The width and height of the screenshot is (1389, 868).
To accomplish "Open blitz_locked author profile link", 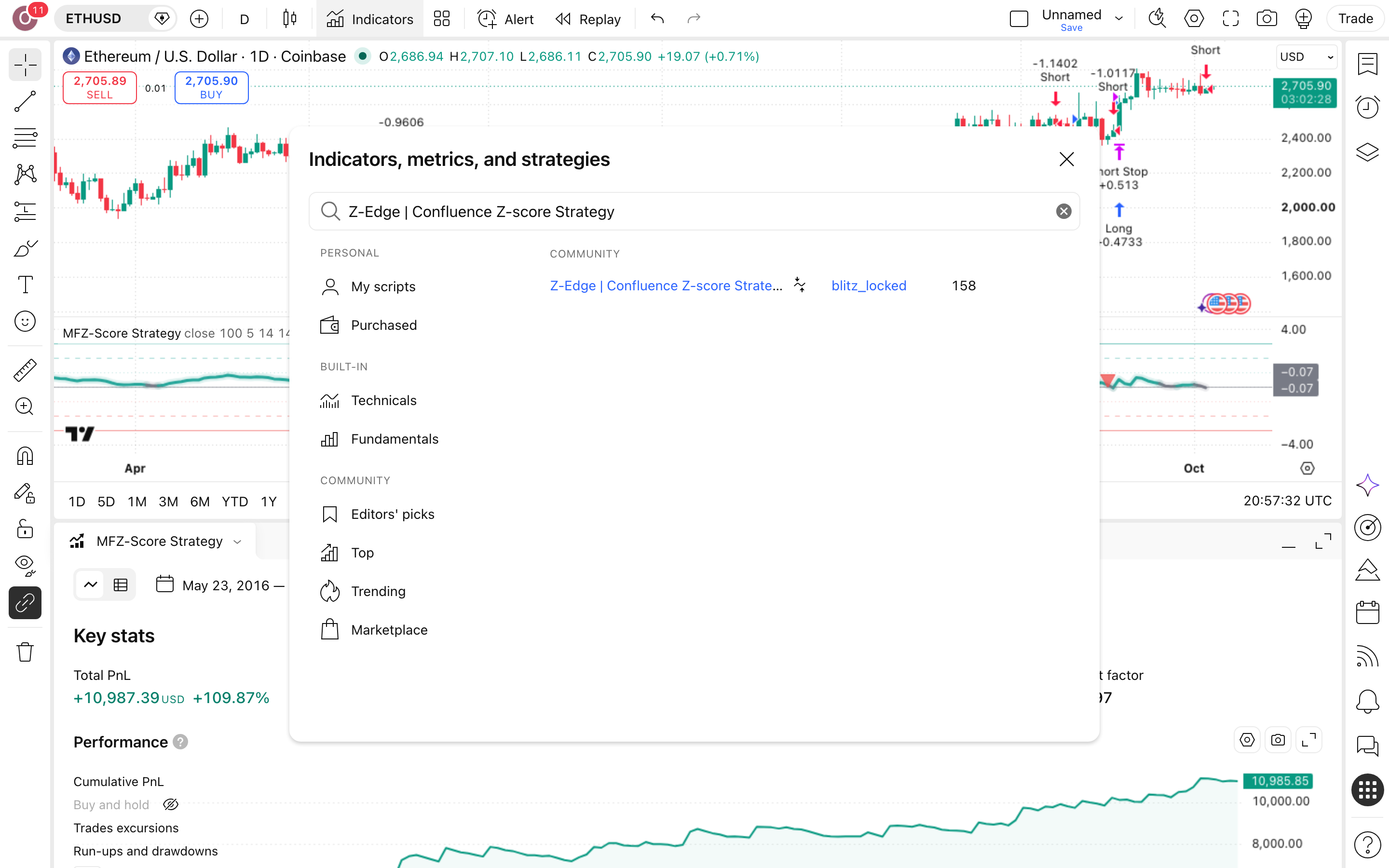I will click(x=869, y=285).
